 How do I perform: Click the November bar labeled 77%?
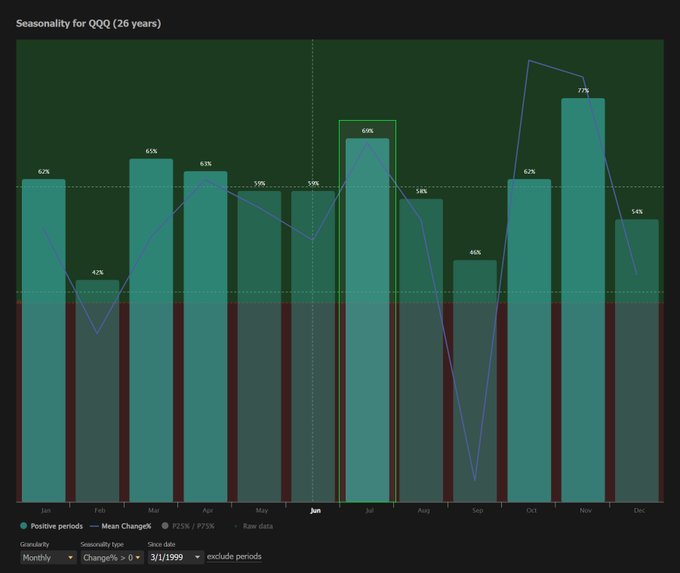point(583,300)
